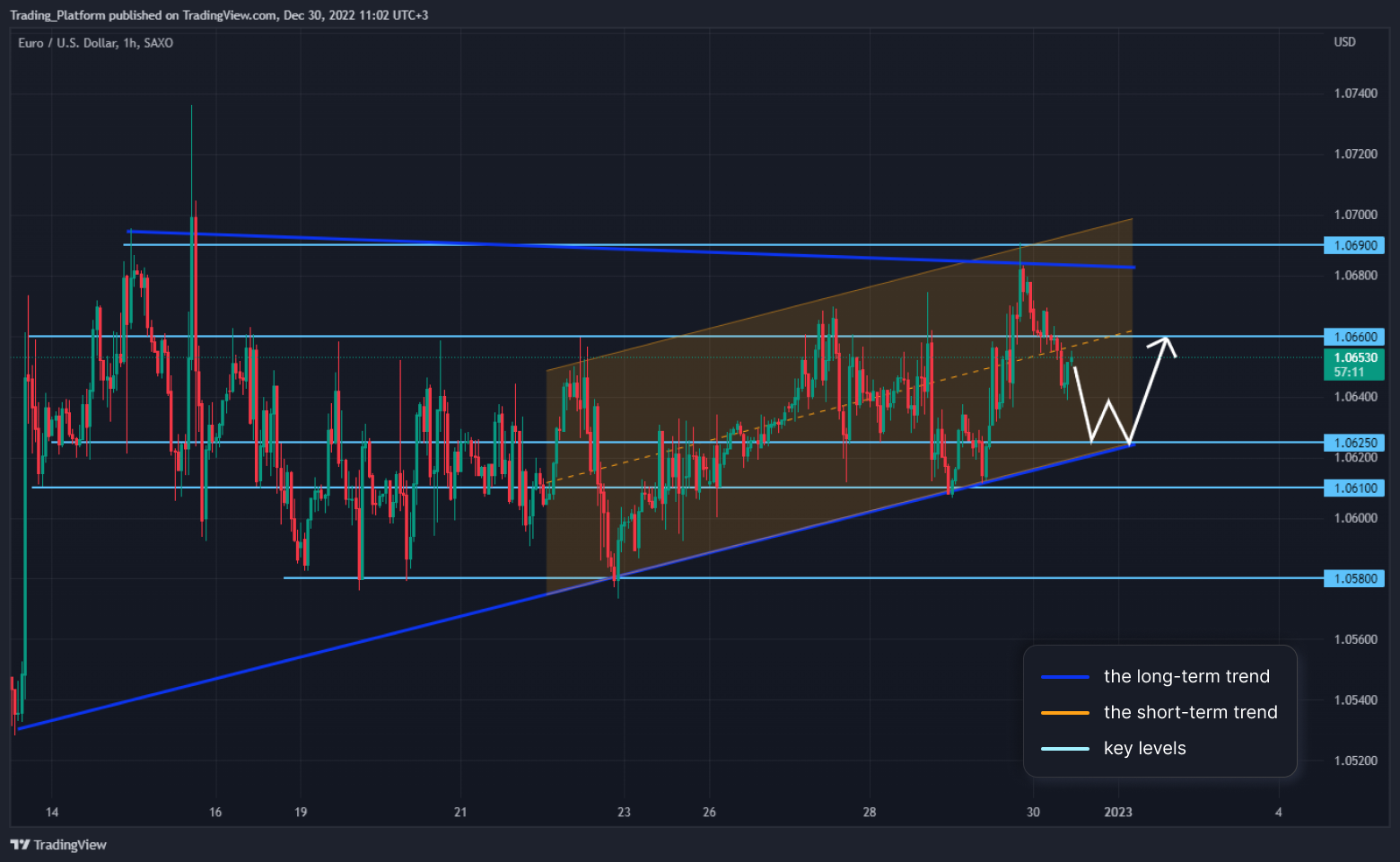Click the 1.05200 price axis value
Viewport: 1400px width, 862px height.
tap(1355, 761)
